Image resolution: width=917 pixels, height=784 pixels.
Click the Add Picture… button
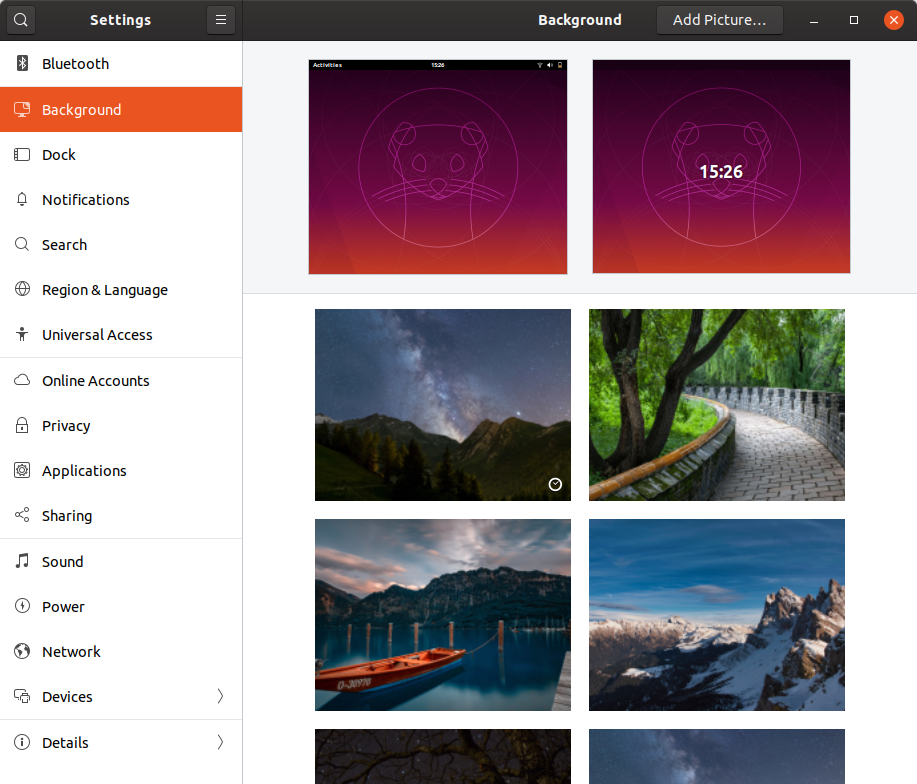point(719,20)
